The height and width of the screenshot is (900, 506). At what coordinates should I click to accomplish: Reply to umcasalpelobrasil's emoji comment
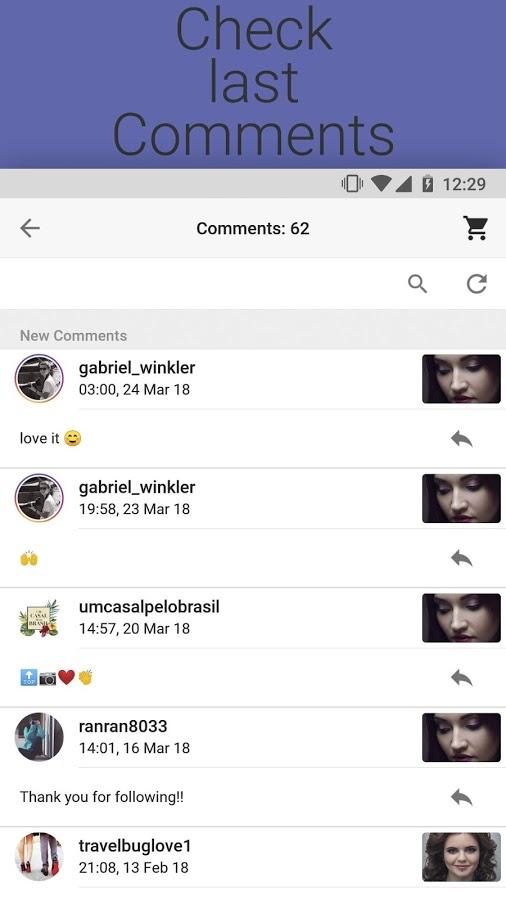pos(462,678)
